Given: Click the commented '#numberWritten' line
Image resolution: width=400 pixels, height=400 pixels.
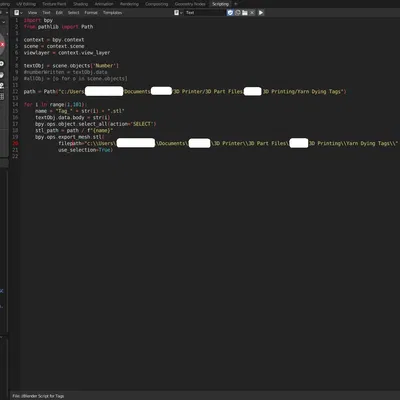Looking at the screenshot, I should coord(65,72).
